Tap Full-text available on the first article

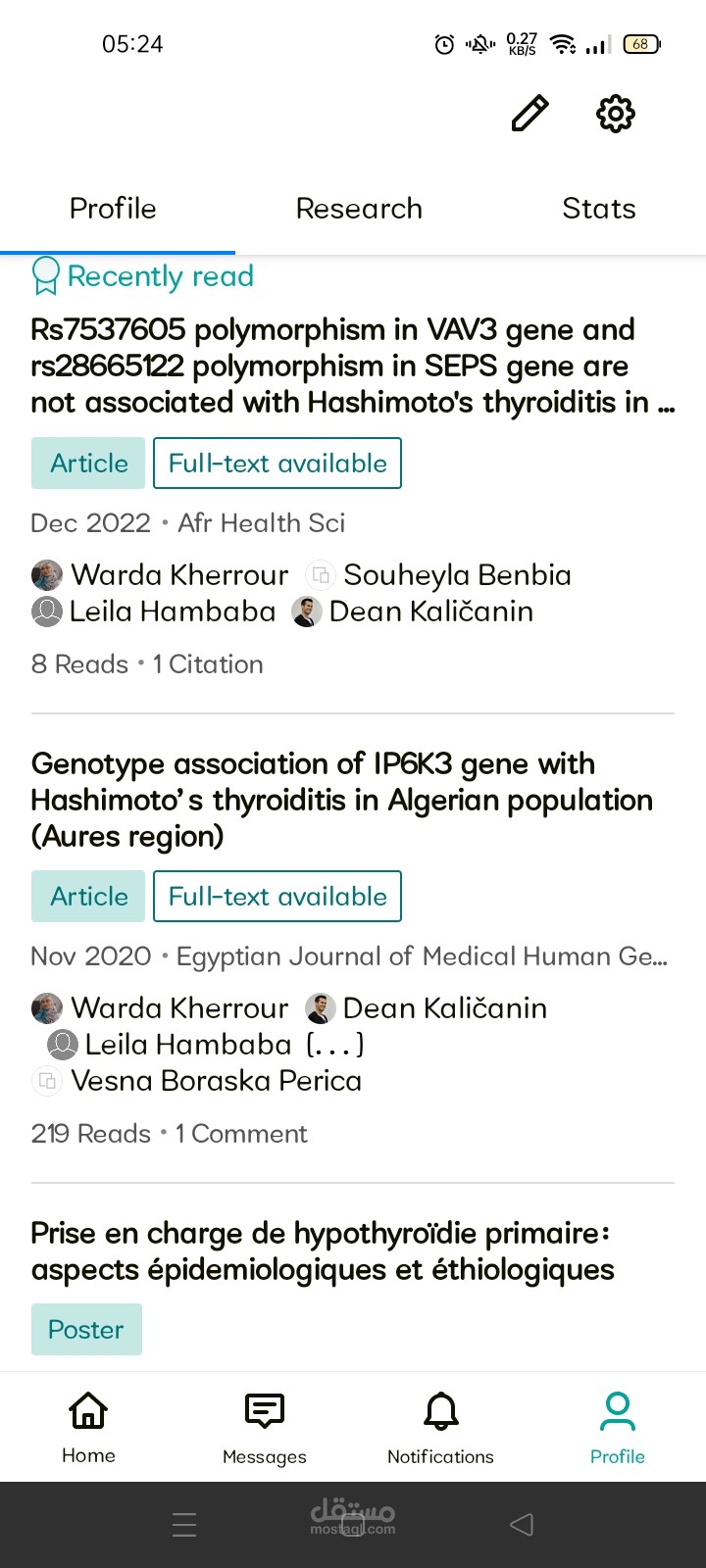click(277, 464)
